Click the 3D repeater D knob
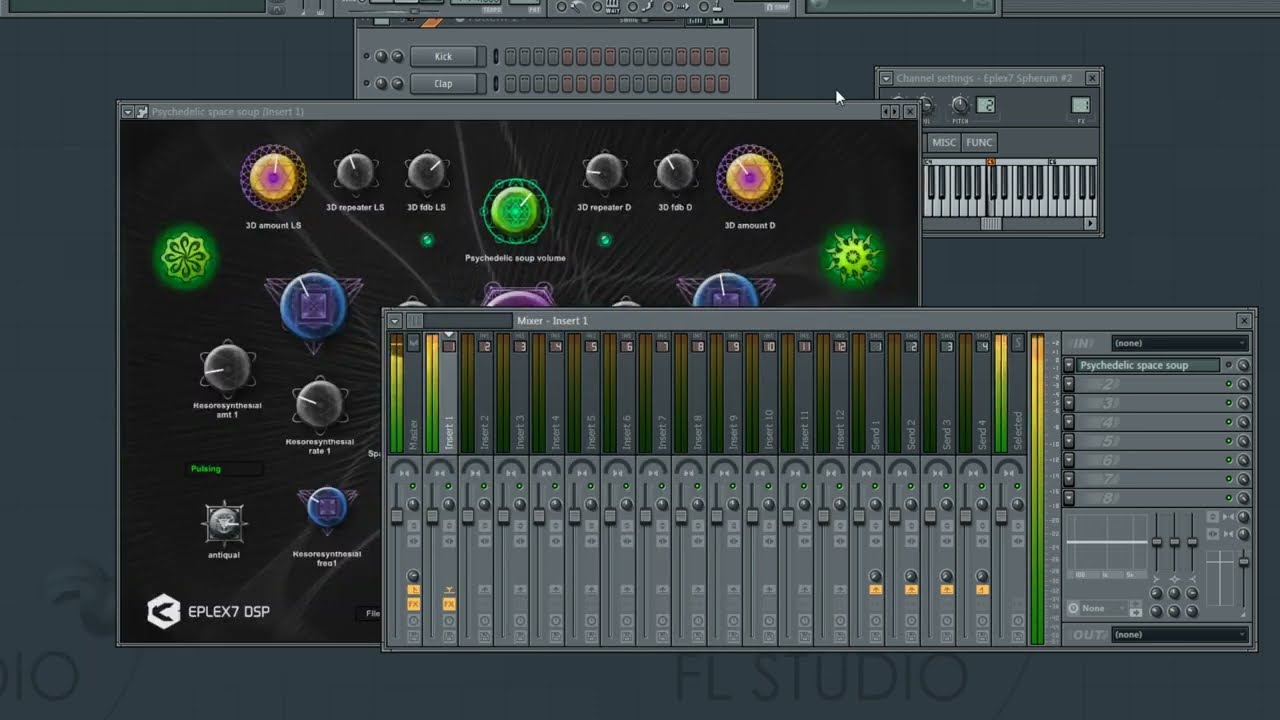The height and width of the screenshot is (720, 1280). click(x=604, y=173)
